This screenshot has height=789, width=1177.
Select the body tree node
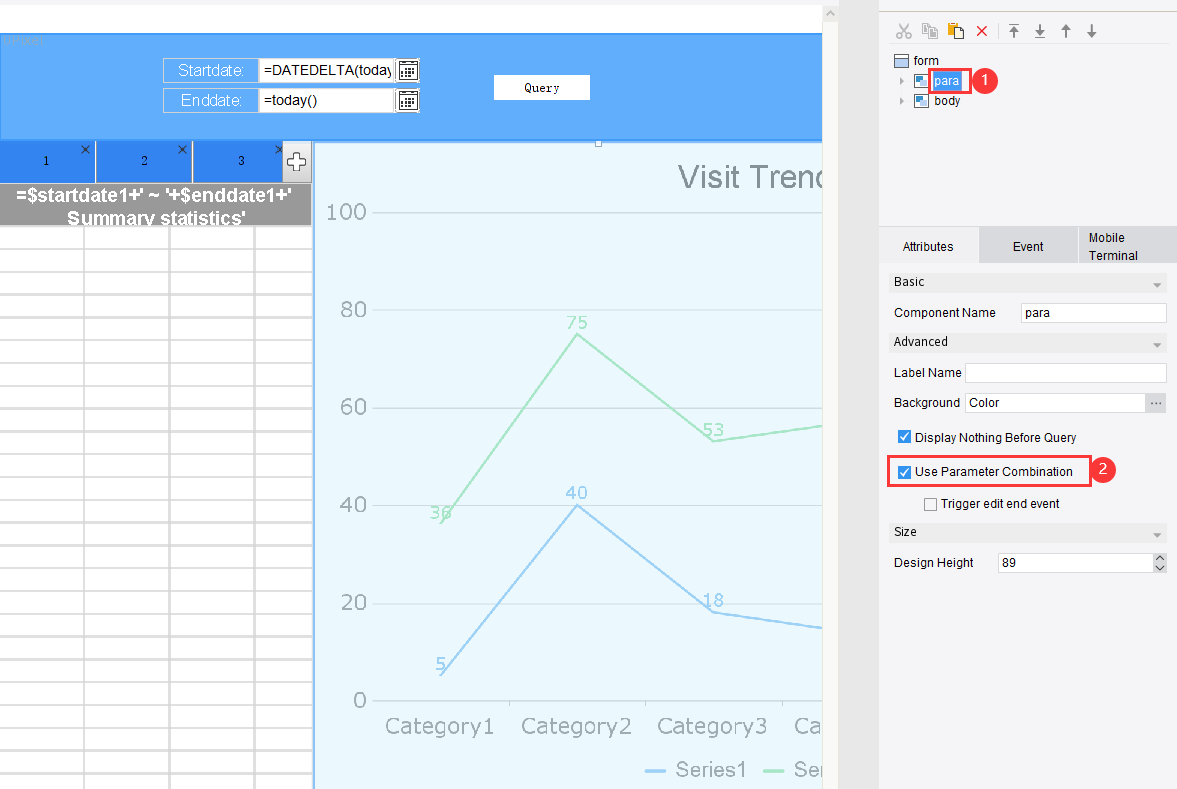pyautogui.click(x=947, y=101)
